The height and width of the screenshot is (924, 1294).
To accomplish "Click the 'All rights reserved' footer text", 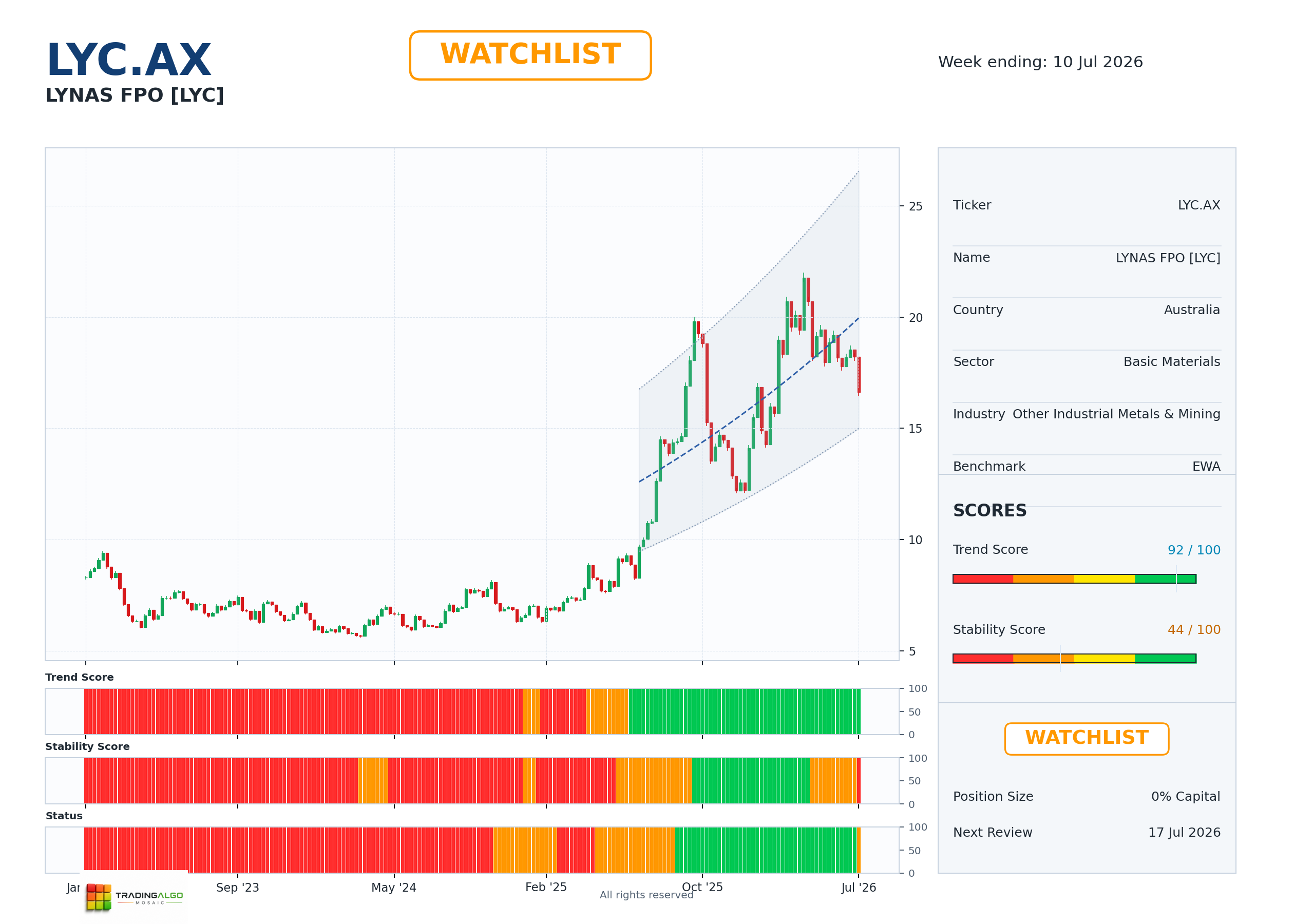I will (x=646, y=895).
